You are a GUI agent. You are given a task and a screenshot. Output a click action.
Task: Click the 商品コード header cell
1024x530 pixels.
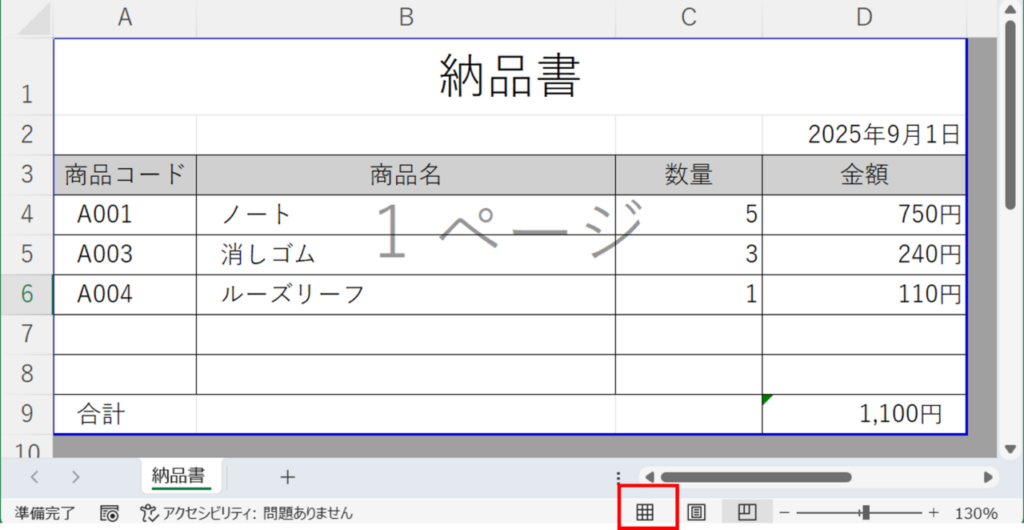pyautogui.click(x=125, y=175)
